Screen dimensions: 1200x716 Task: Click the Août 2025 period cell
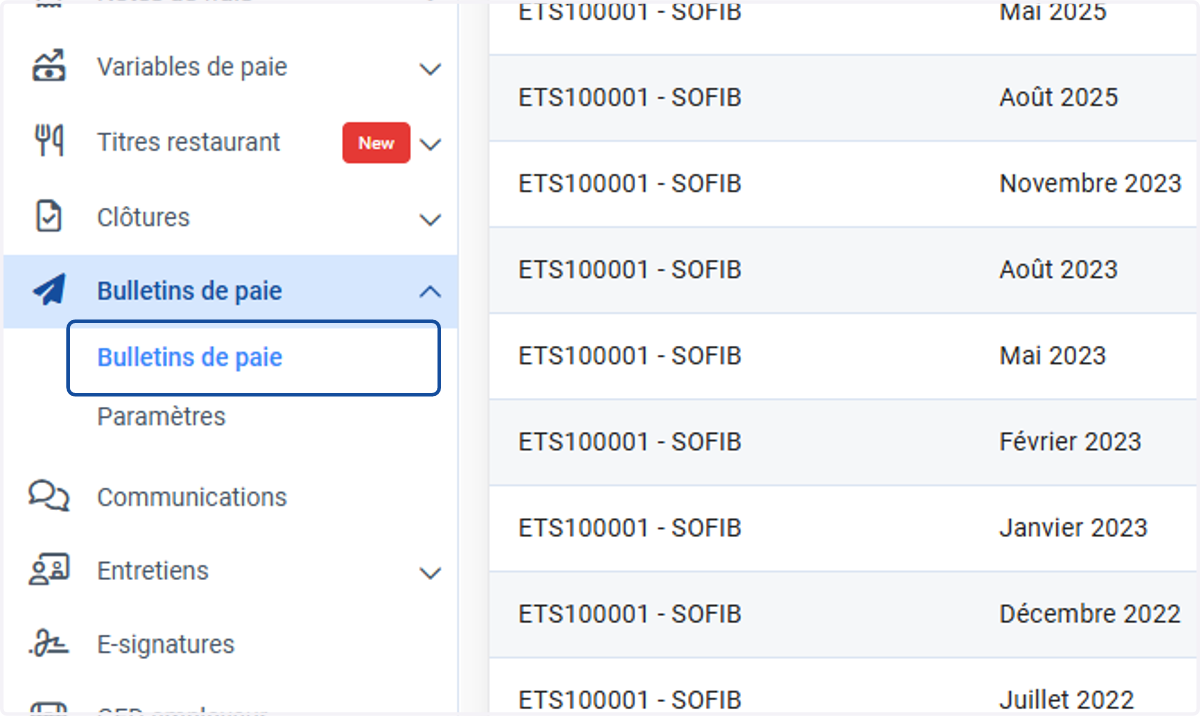click(x=1058, y=97)
